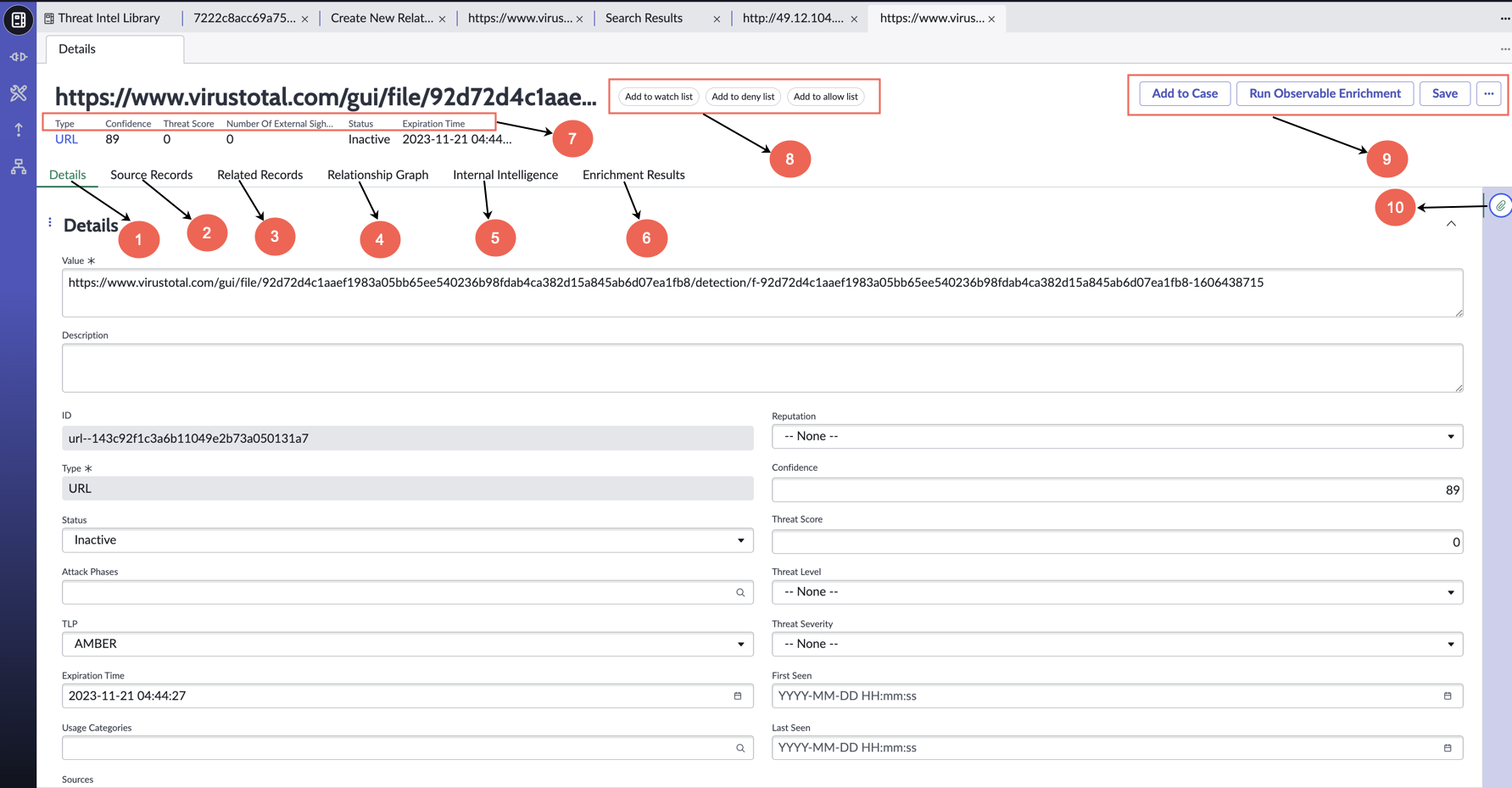Click the Save button
This screenshot has height=788, width=1512.
coord(1445,93)
